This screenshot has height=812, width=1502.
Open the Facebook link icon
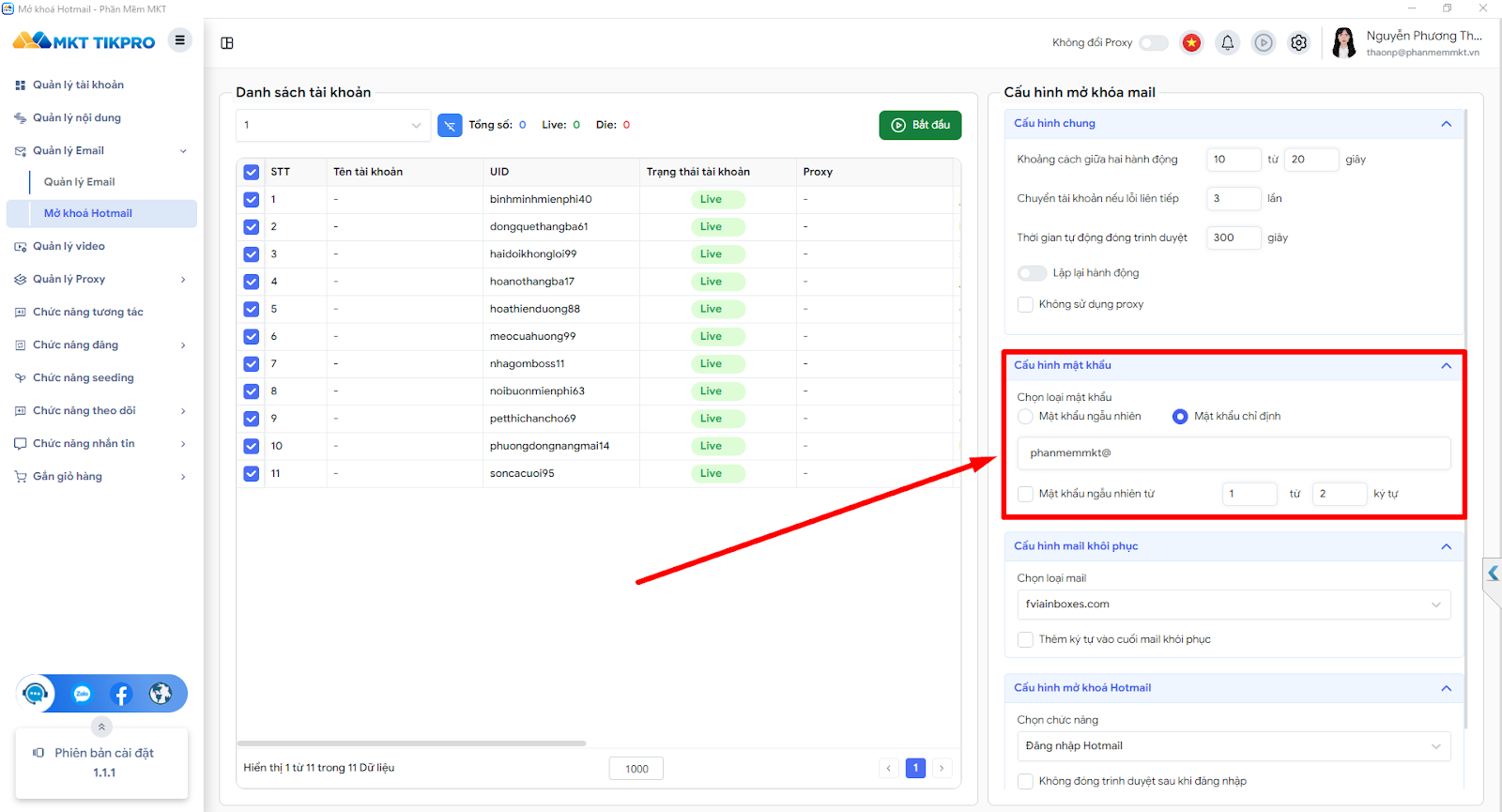pyautogui.click(x=121, y=694)
